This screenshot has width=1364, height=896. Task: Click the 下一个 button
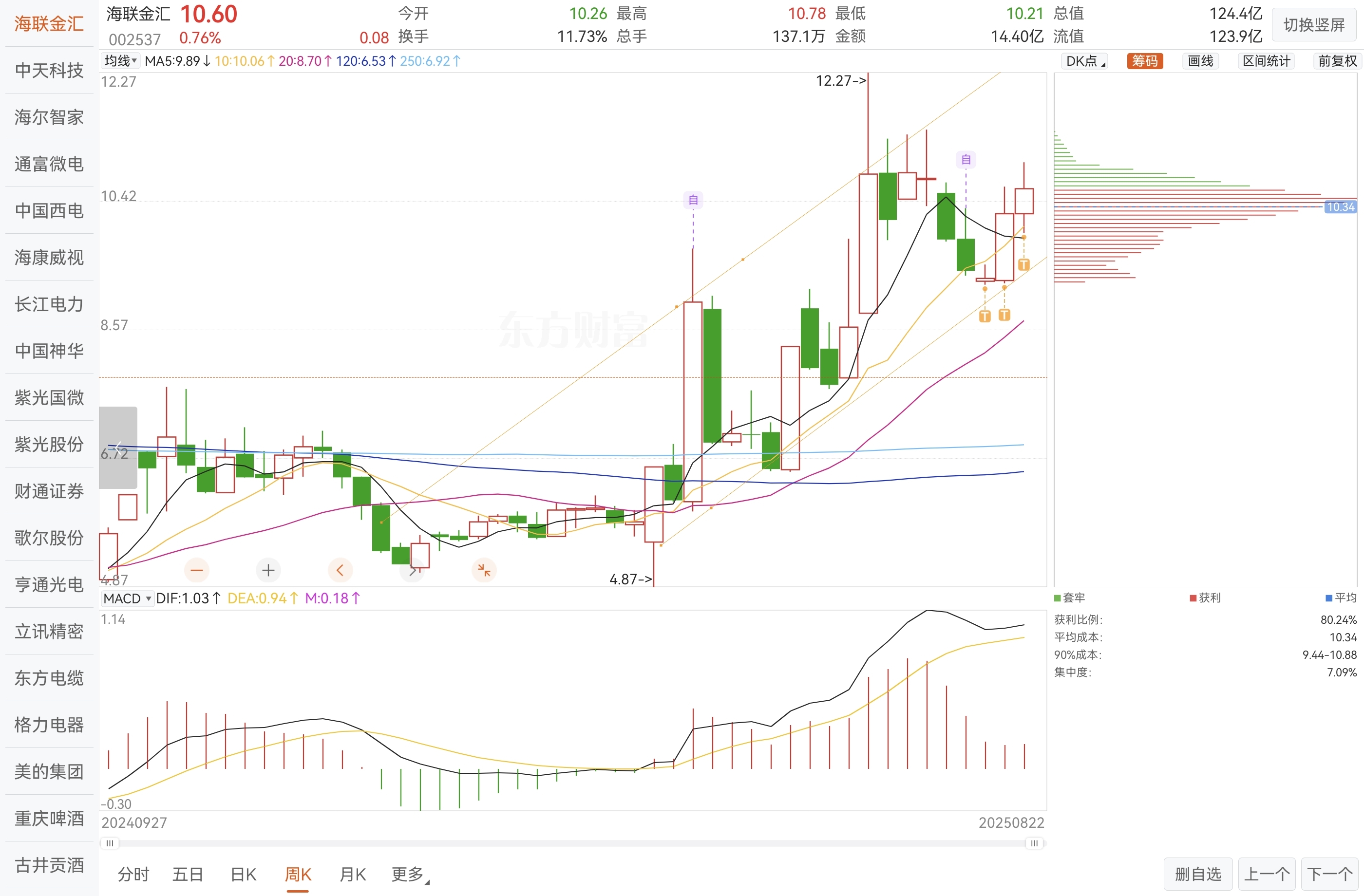1329,874
